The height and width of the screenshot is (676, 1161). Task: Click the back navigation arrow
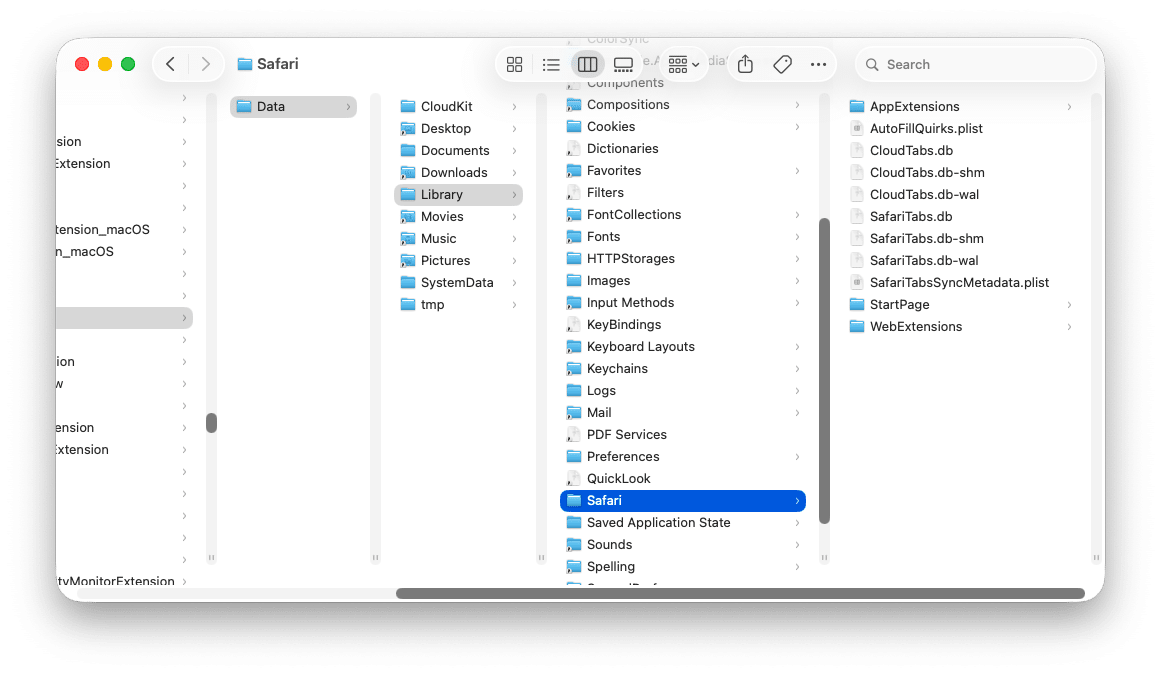[170, 63]
